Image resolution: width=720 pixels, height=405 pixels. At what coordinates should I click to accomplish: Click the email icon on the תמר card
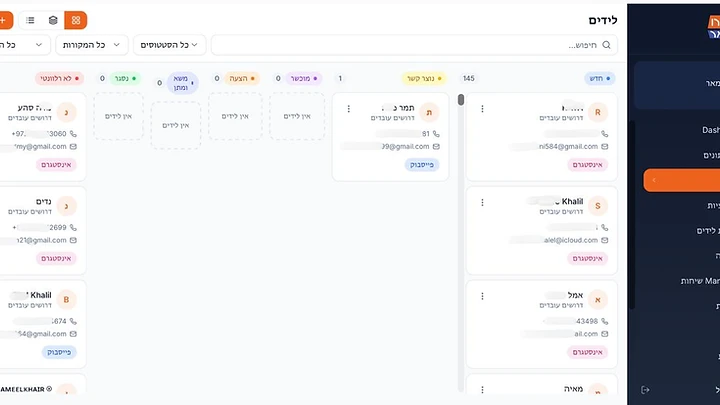tap(436, 146)
